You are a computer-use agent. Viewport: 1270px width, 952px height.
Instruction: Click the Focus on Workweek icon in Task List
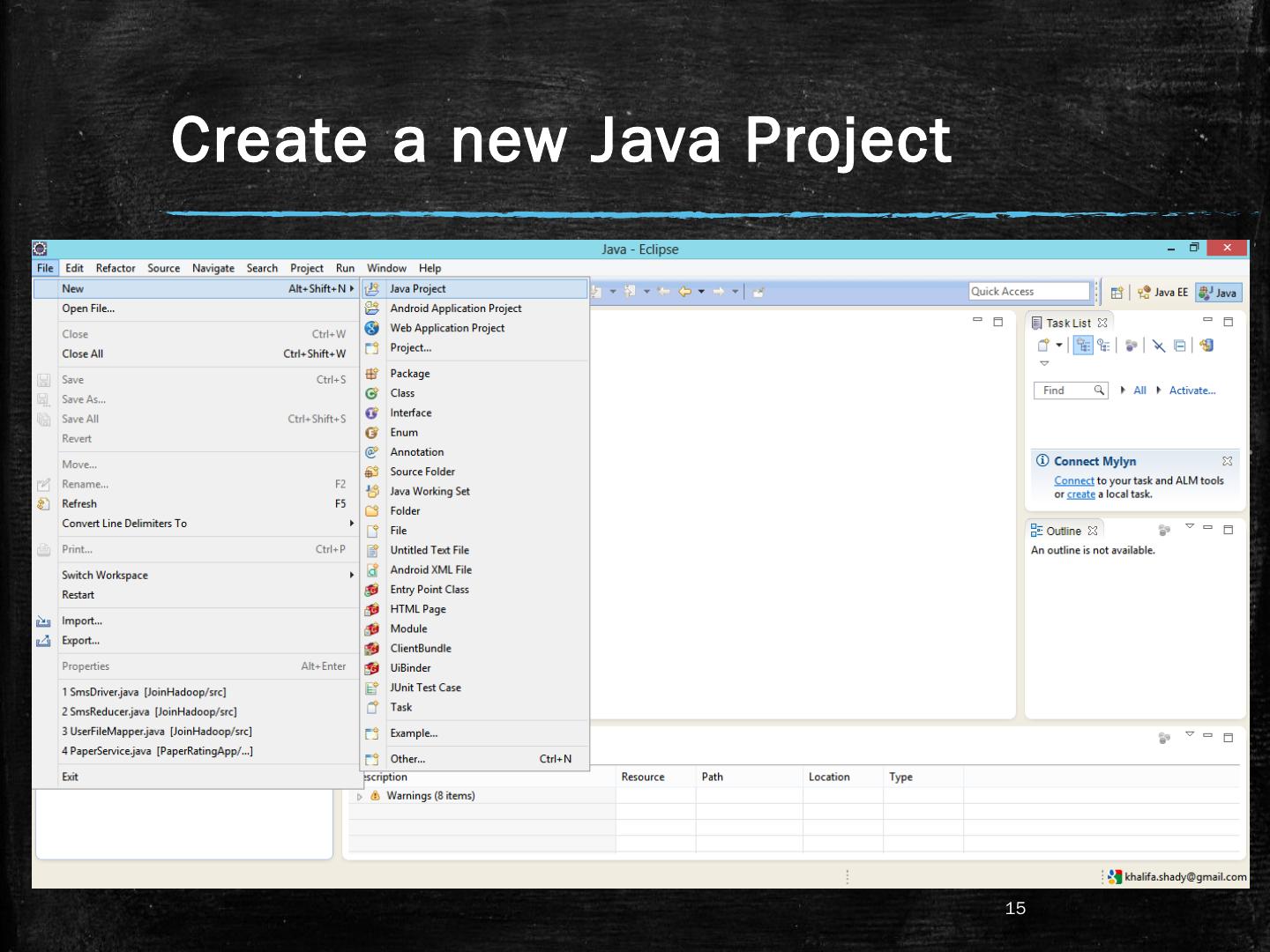1131,346
